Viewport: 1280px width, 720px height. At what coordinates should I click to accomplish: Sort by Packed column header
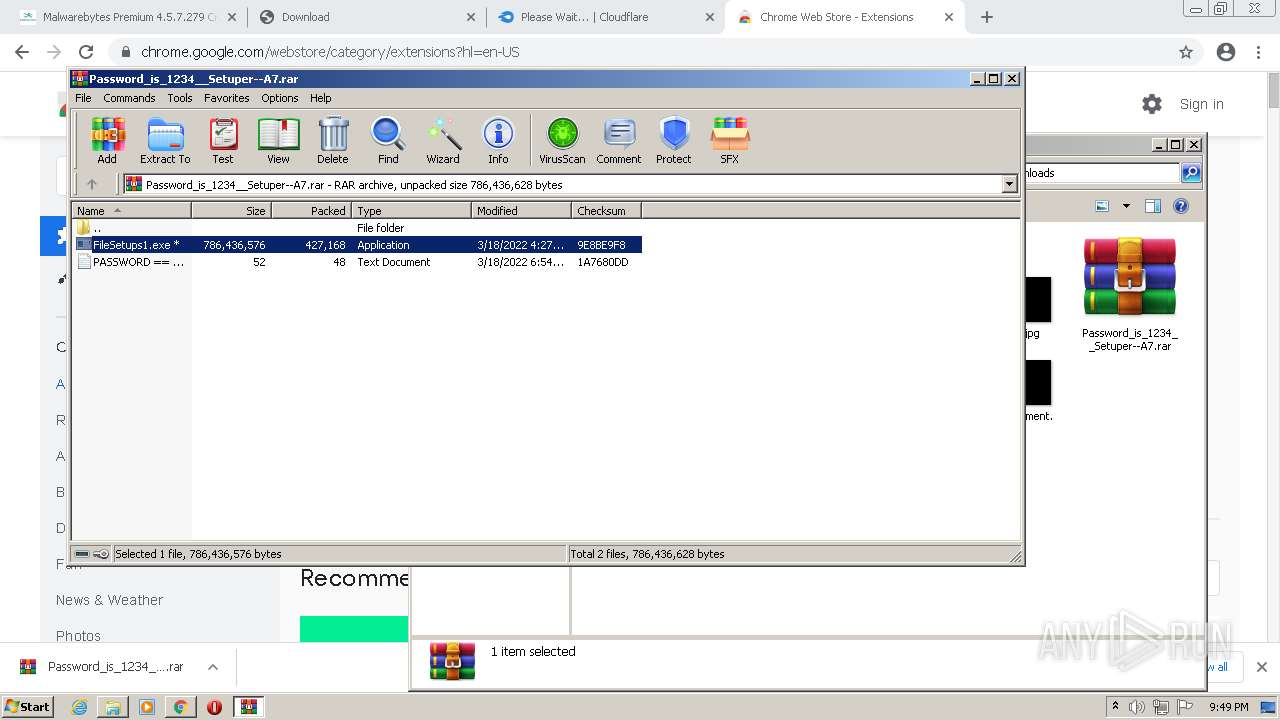(x=311, y=210)
